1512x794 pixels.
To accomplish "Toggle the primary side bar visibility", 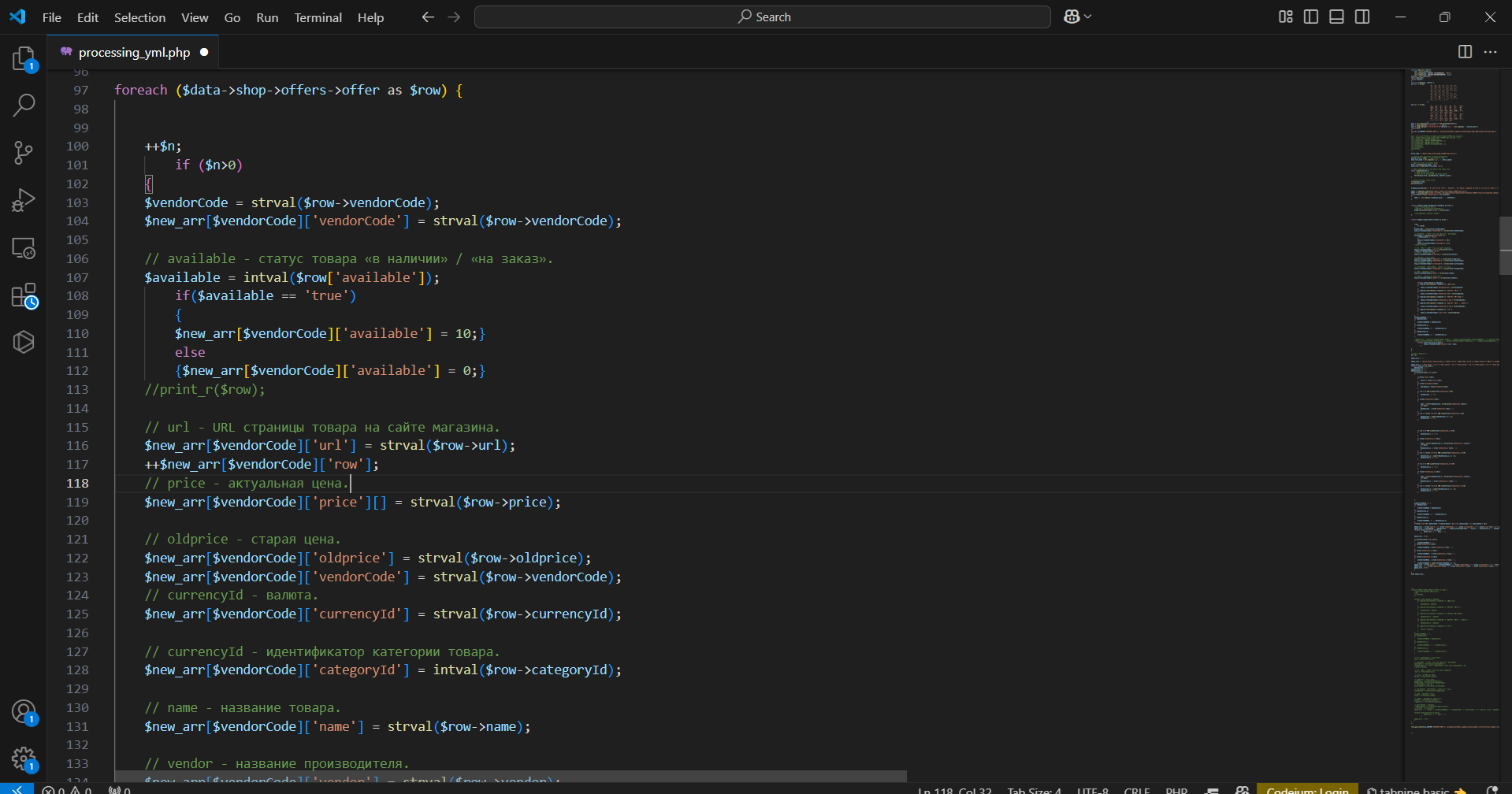I will pos(1311,17).
